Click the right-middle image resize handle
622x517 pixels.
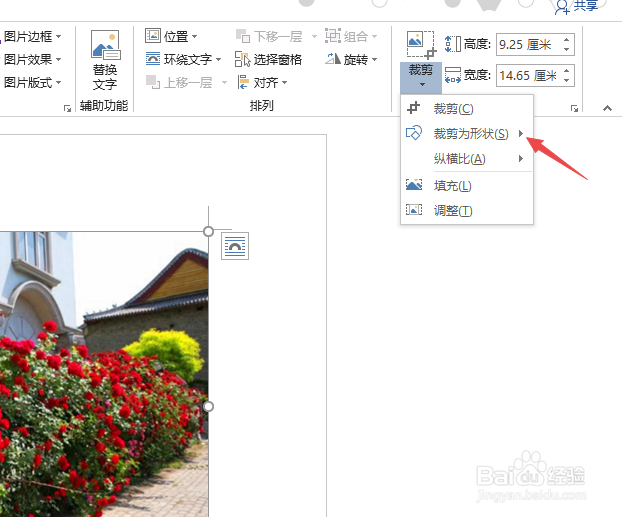(208, 406)
